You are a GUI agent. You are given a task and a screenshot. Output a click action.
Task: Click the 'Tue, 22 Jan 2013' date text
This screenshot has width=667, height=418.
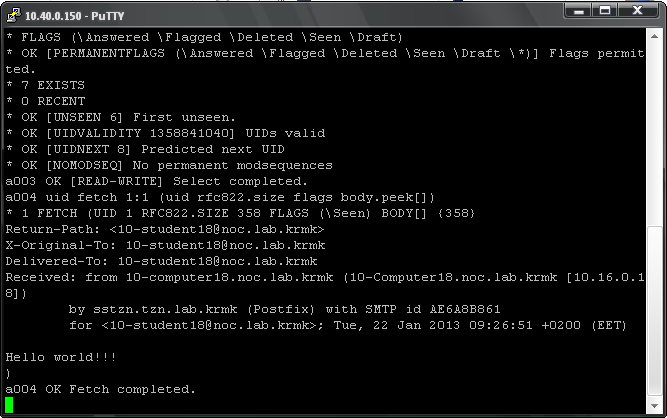[396, 325]
